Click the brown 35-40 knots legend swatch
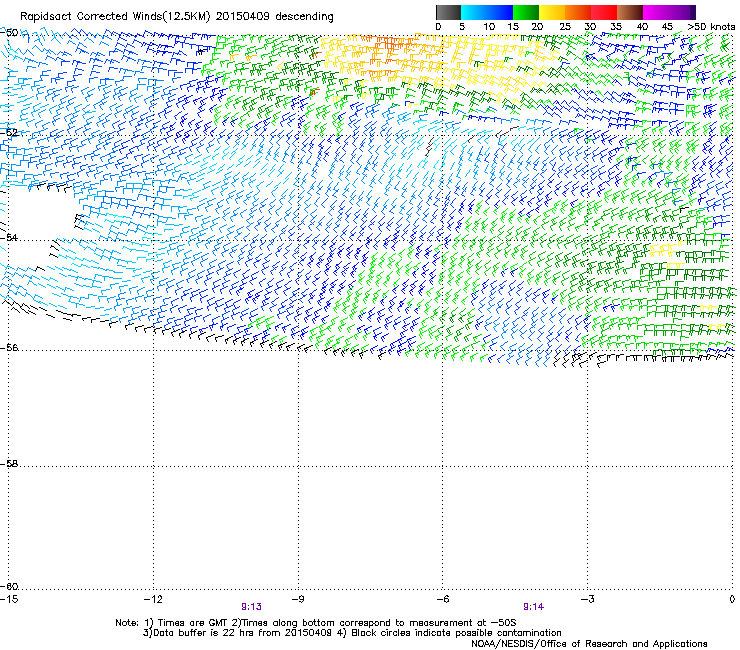The width and height of the screenshot is (740, 650). pyautogui.click(x=630, y=12)
